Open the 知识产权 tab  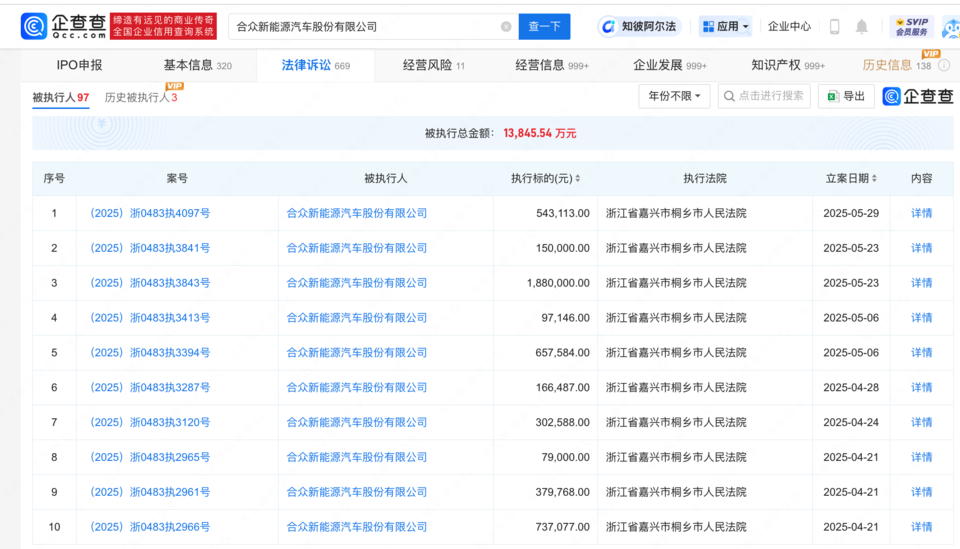click(788, 65)
